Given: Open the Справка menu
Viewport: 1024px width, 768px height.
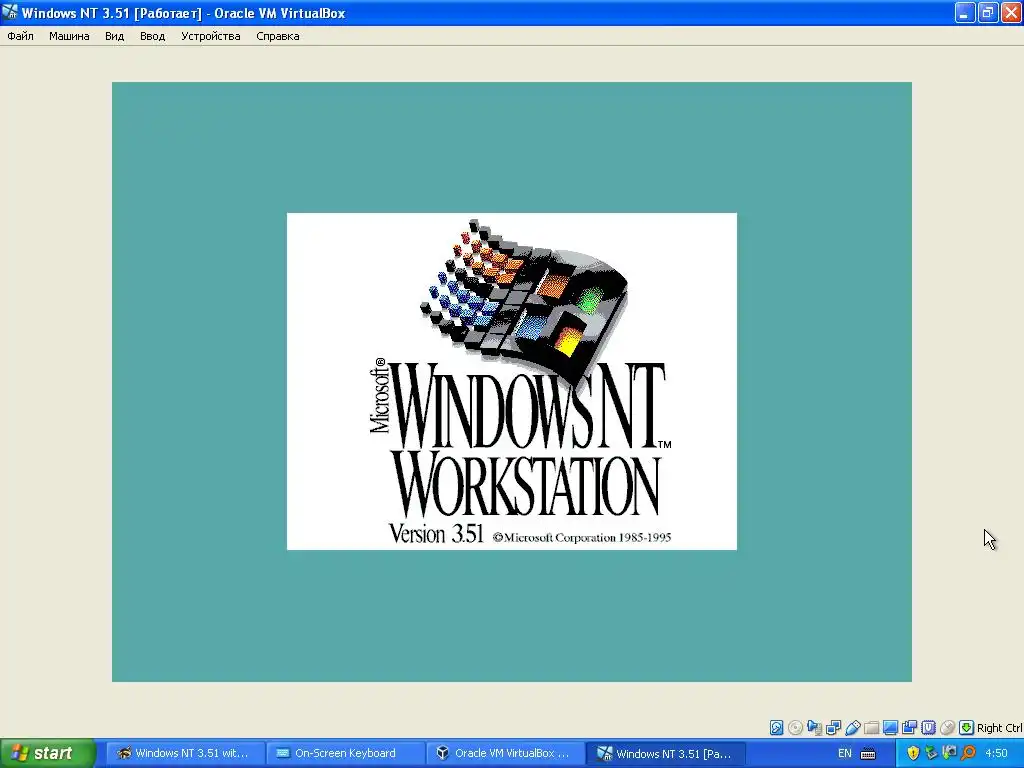Looking at the screenshot, I should pyautogui.click(x=278, y=37).
